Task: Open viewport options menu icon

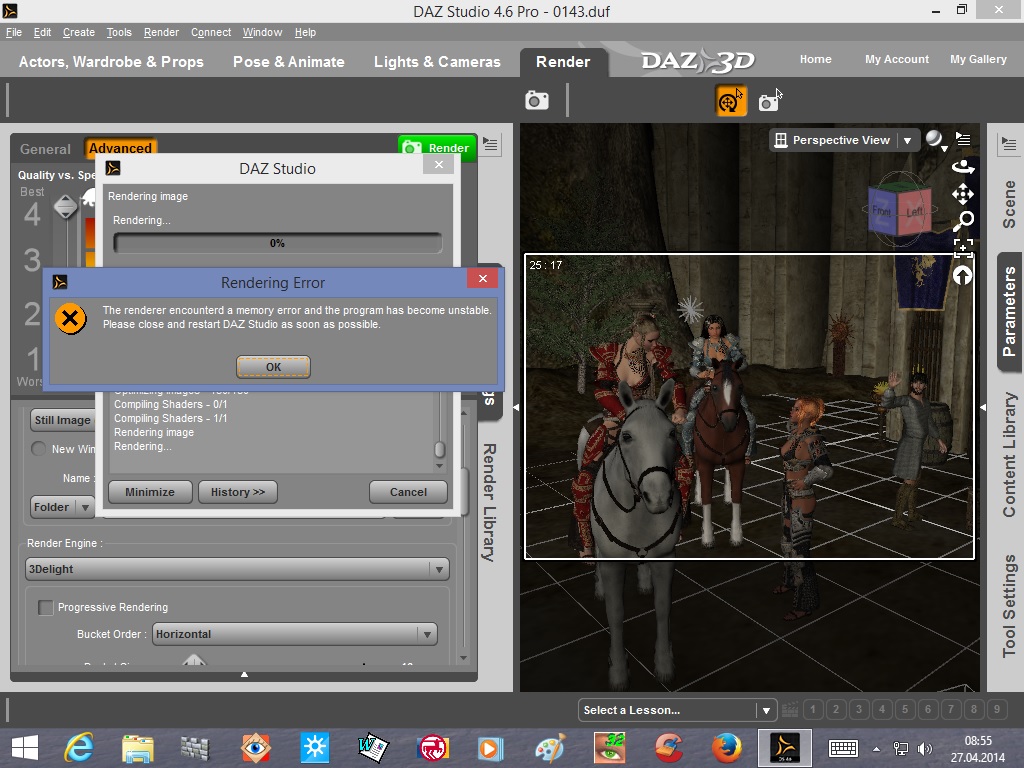Action: [x=963, y=139]
